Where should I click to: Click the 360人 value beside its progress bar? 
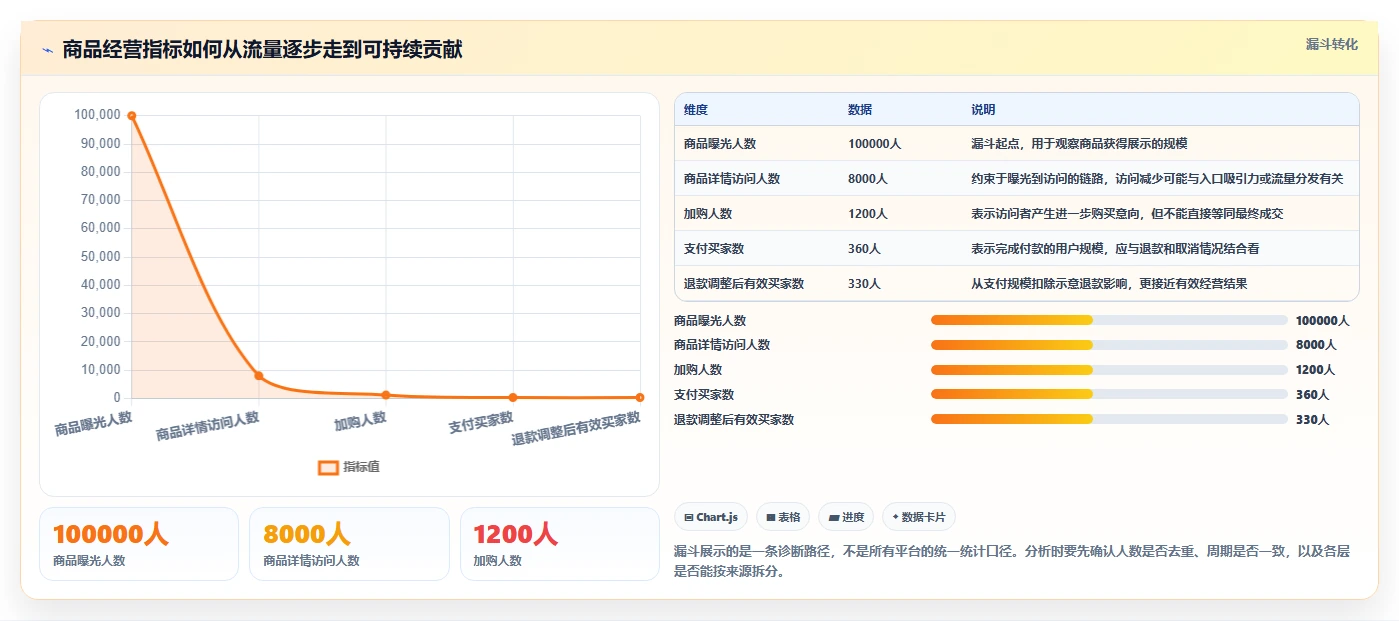point(1312,395)
